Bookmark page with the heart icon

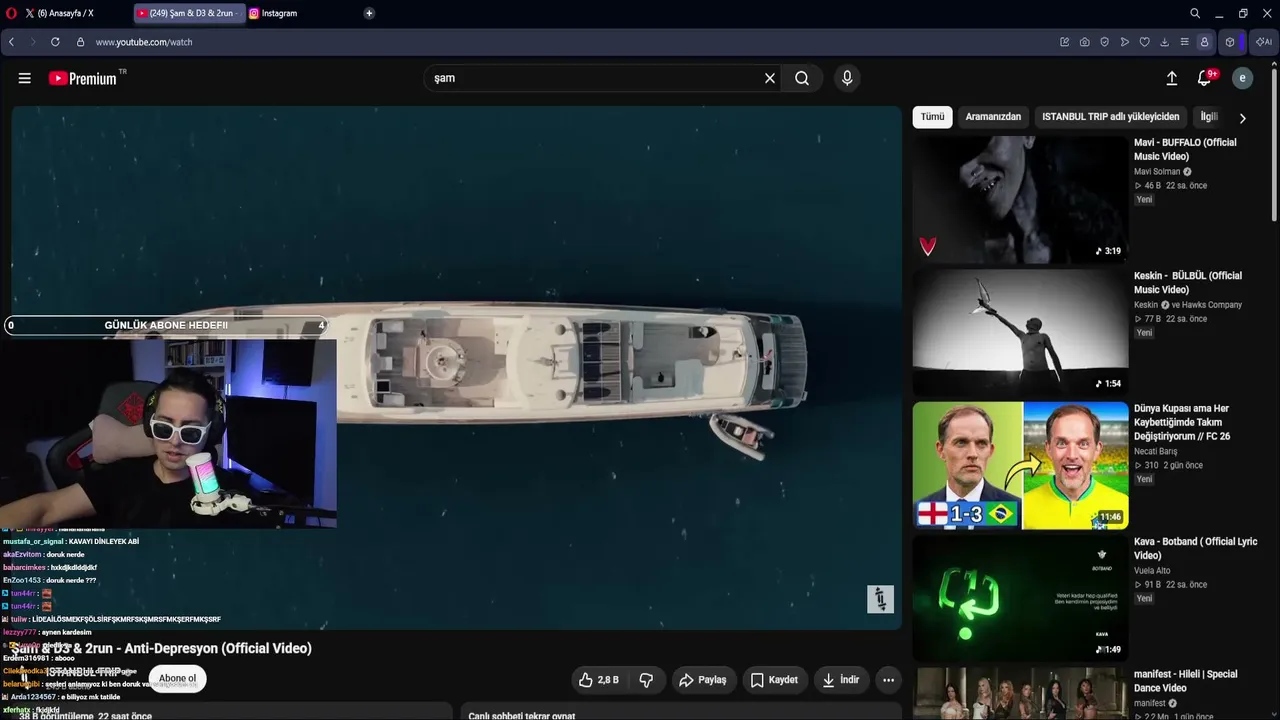pyautogui.click(x=1145, y=42)
